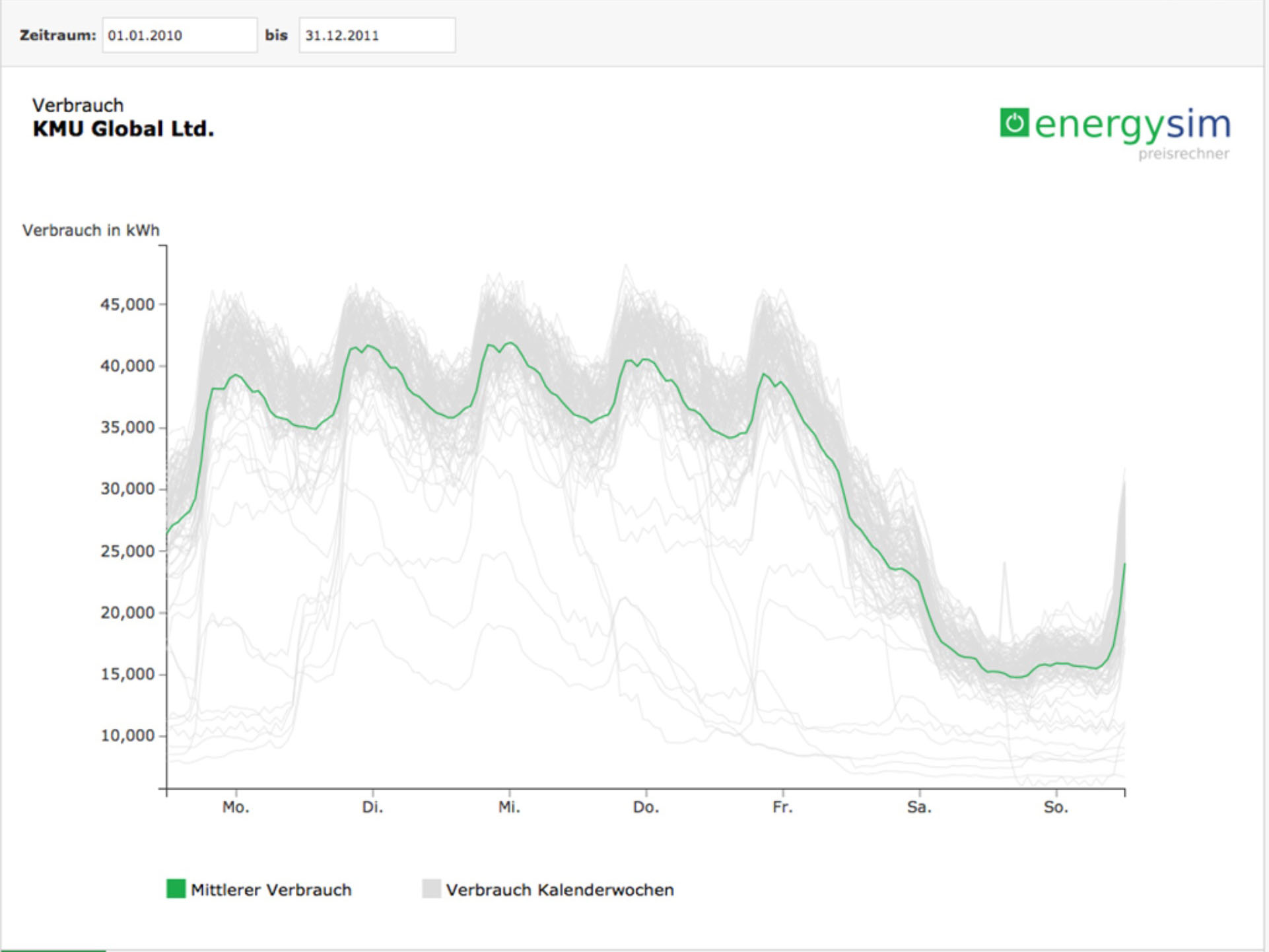
Task: Click the preisrechner subtitle under logo
Action: pos(1183,154)
